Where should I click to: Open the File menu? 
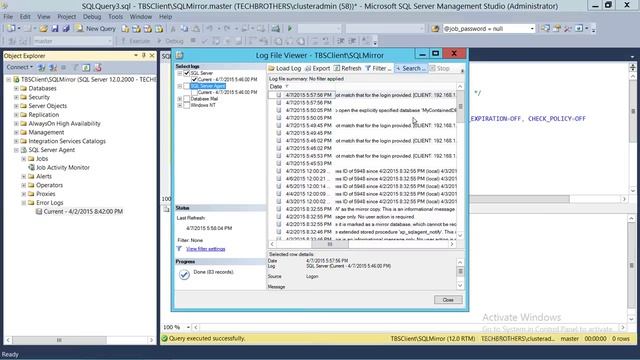8,17
